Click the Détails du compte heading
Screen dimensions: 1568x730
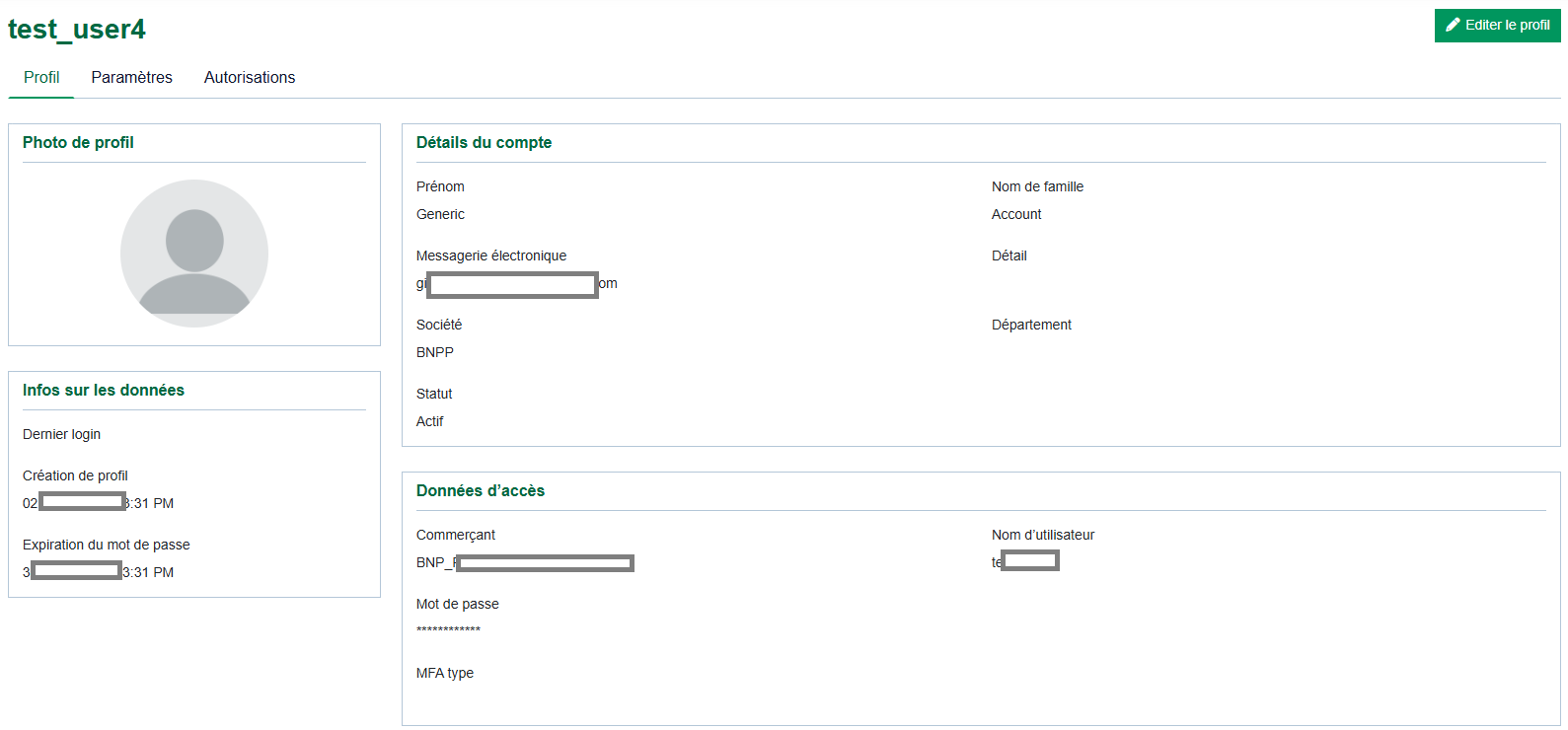click(x=484, y=142)
